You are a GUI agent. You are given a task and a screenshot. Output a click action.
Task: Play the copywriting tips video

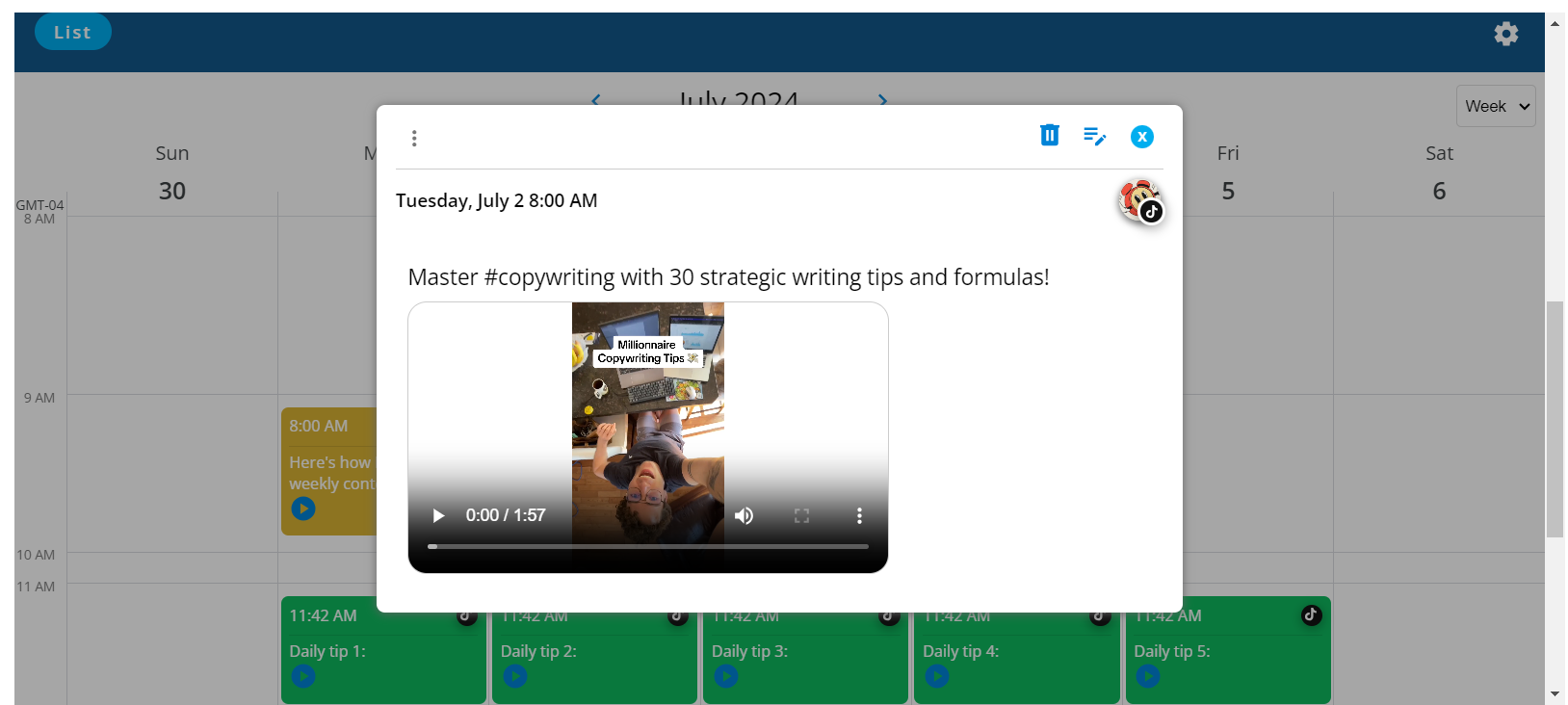tap(438, 515)
